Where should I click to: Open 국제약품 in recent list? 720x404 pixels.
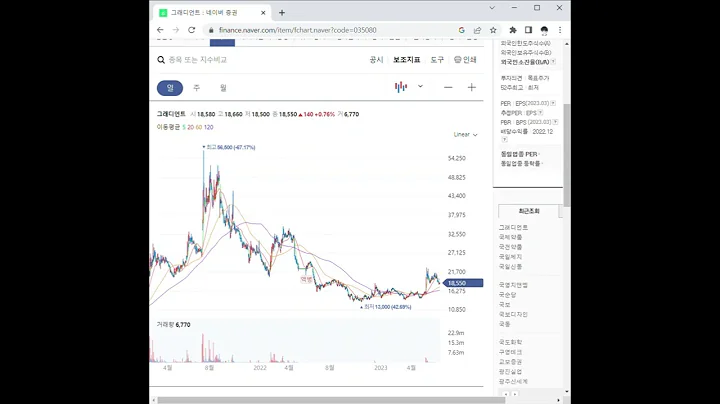point(511,237)
